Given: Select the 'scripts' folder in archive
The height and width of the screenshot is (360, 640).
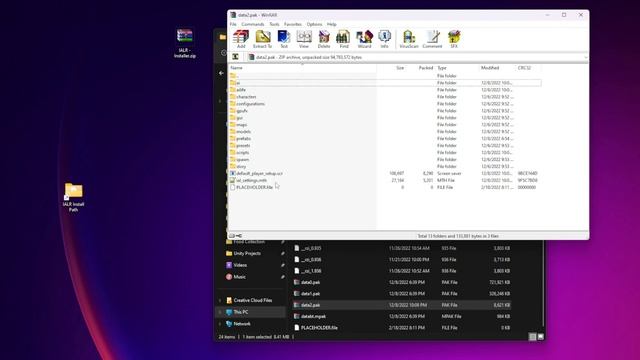Looking at the screenshot, I should [385, 152].
